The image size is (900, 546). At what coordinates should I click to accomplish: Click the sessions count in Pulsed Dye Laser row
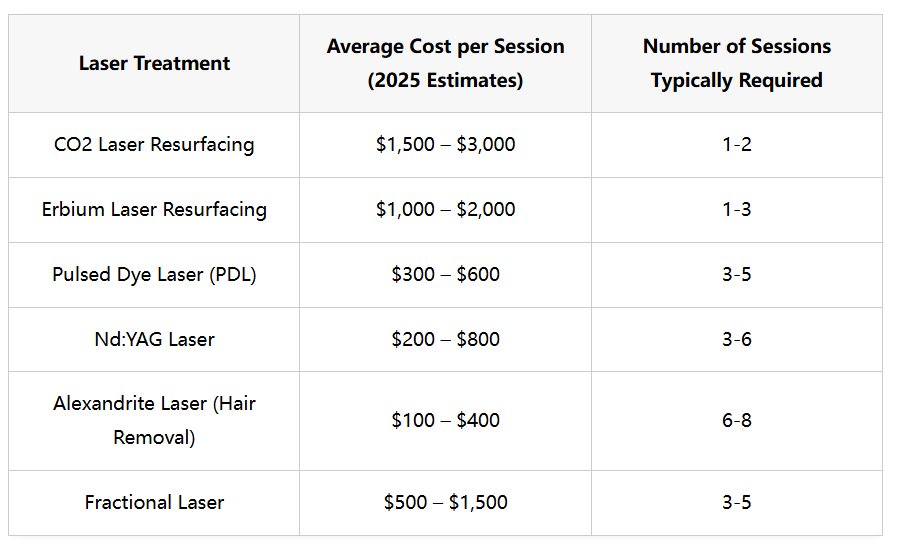(737, 274)
